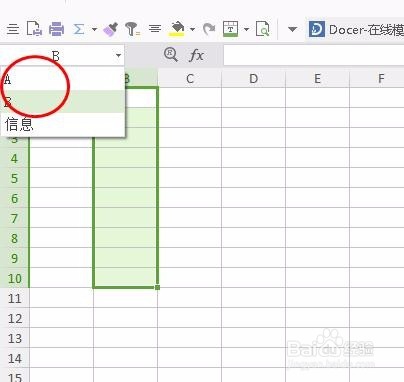Choose the 信息 name in the dropdown
This screenshot has height=382, width=404.
pos(63,124)
